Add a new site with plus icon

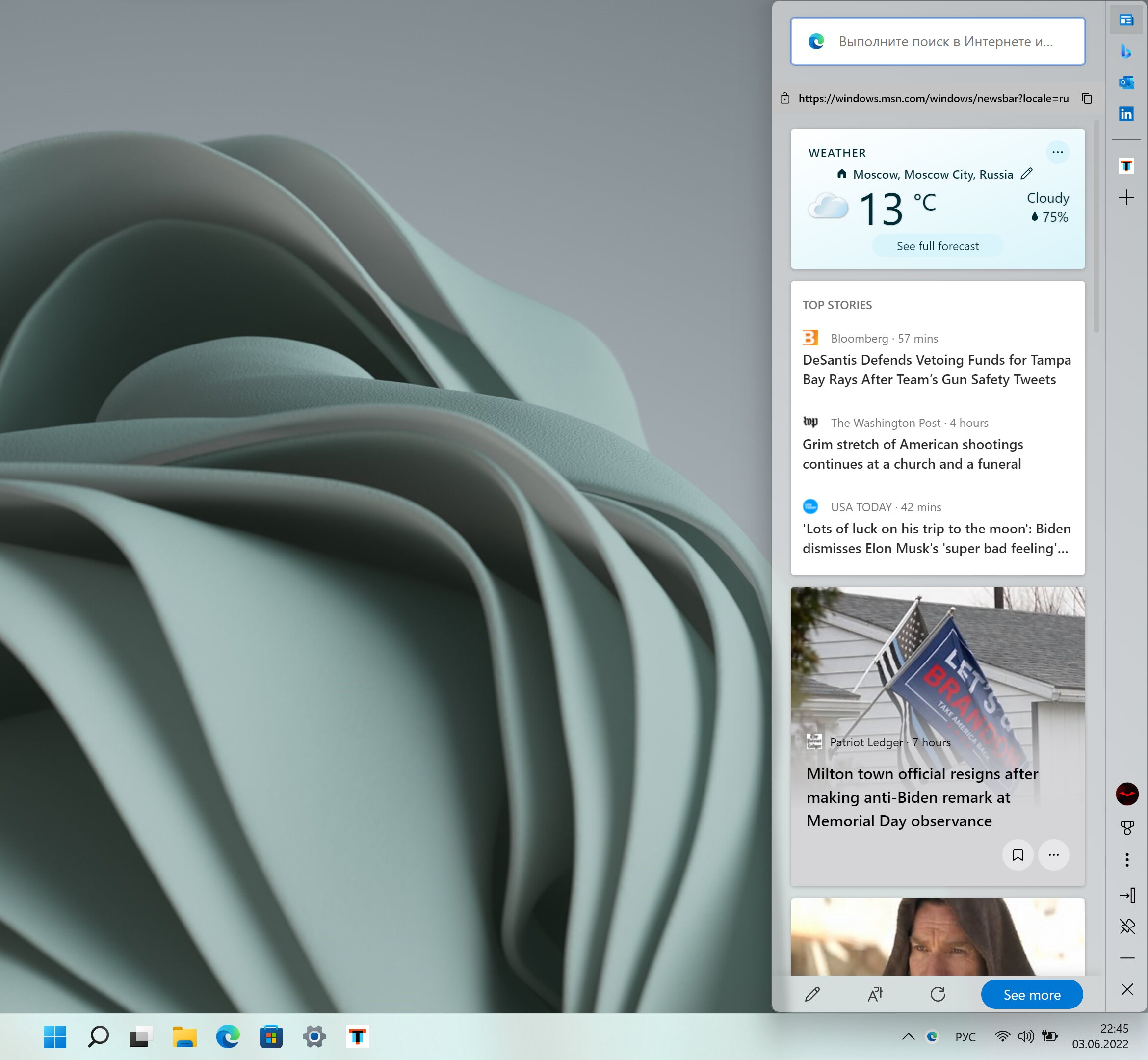coord(1126,198)
